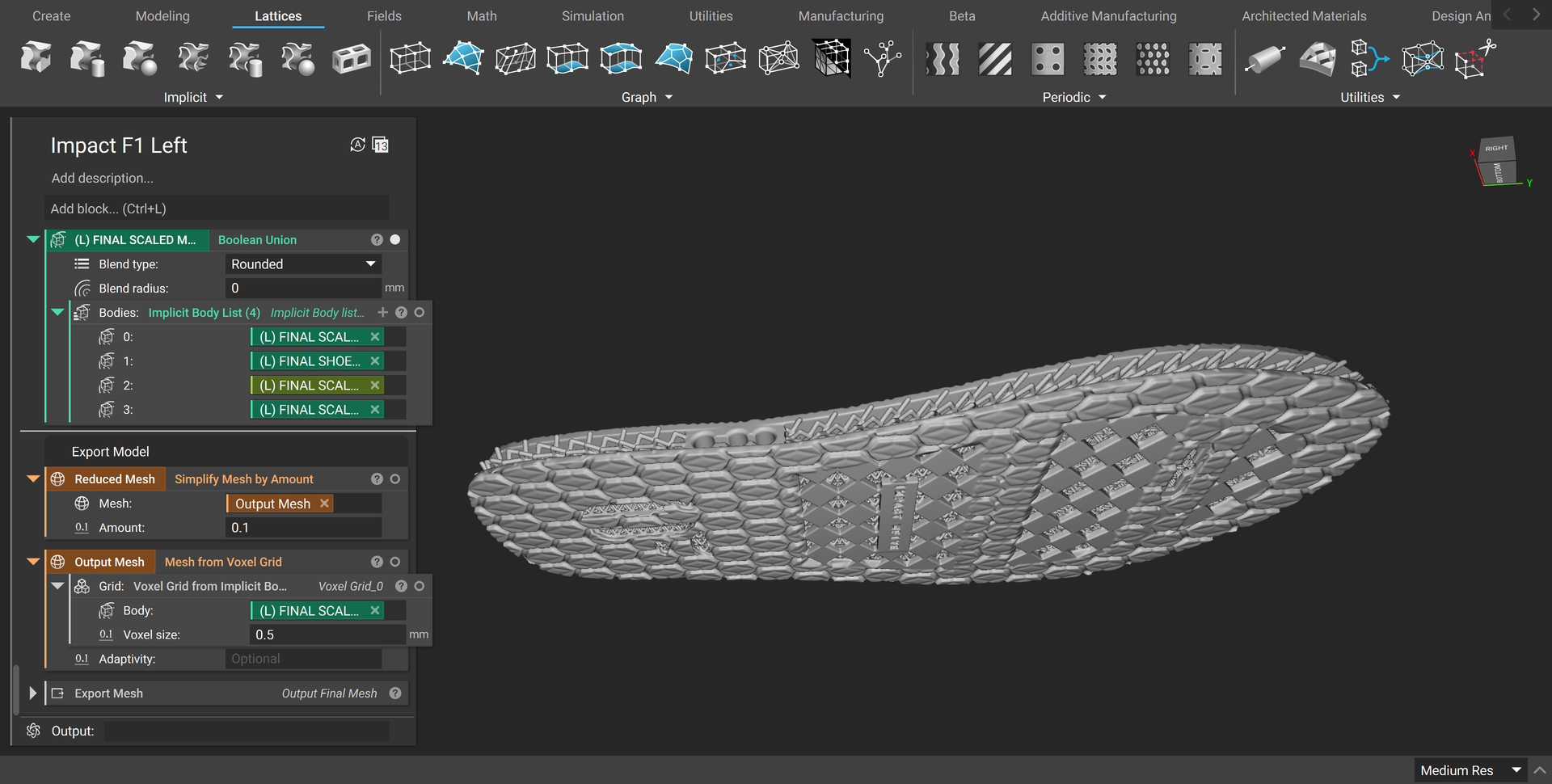Toggle the circle indicator on the Boolean Union block
Image resolution: width=1552 pixels, height=784 pixels.
(395, 238)
